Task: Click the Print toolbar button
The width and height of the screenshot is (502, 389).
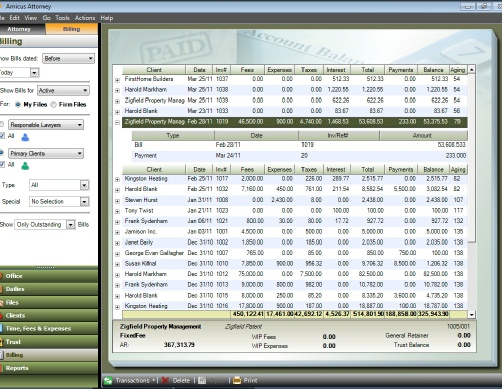Action: [x=245, y=380]
